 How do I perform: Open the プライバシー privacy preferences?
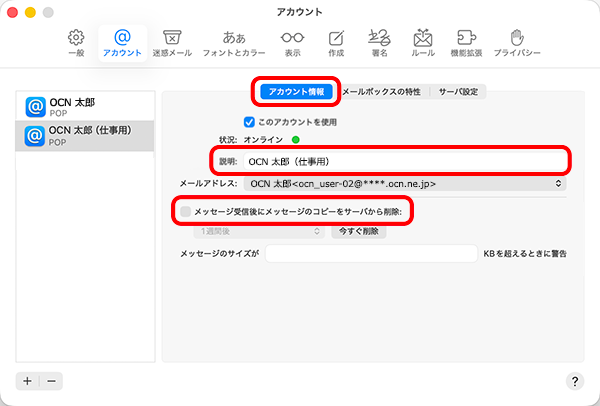530,42
